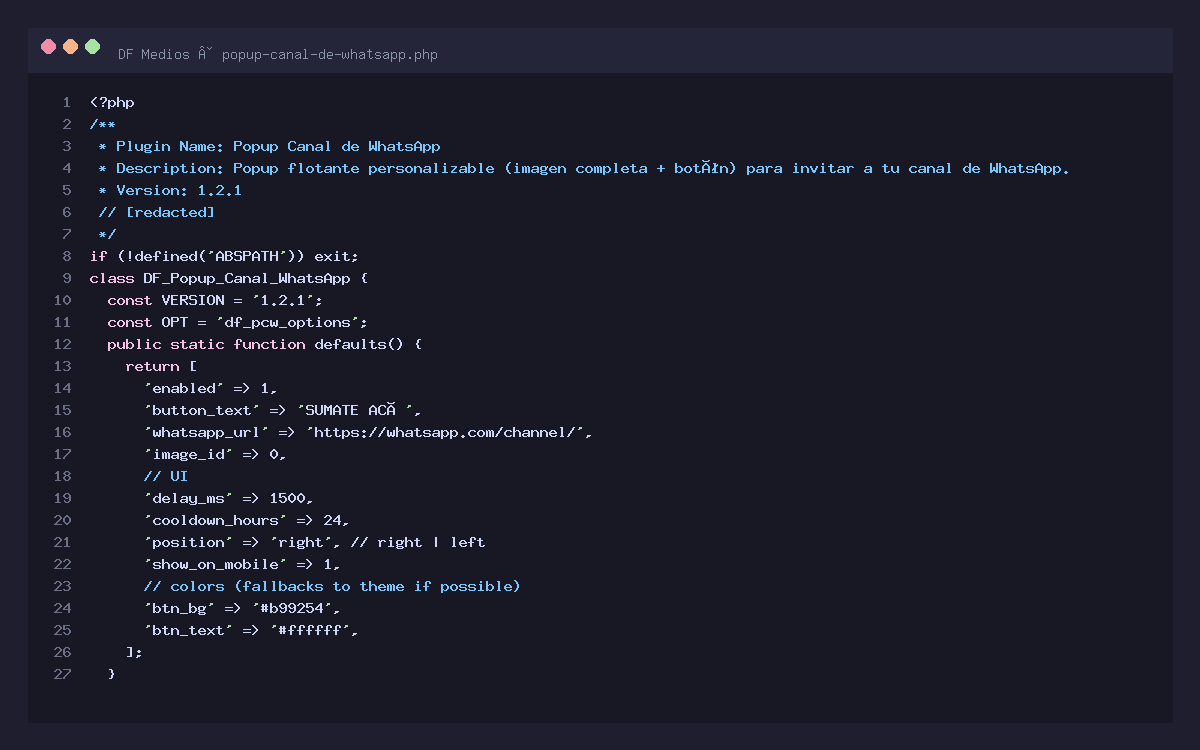
Task: Click the 'show_on_mobile' array key
Action: 215,564
